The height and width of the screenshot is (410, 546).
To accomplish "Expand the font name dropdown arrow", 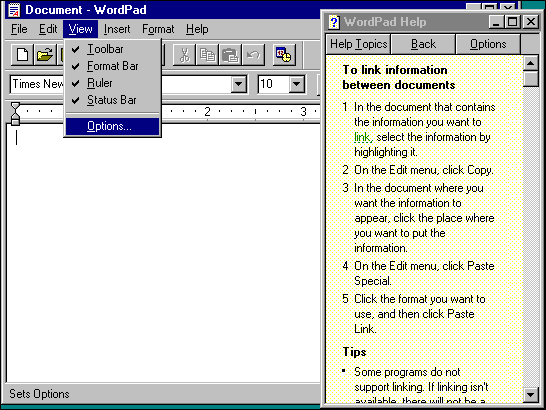I will (x=239, y=84).
